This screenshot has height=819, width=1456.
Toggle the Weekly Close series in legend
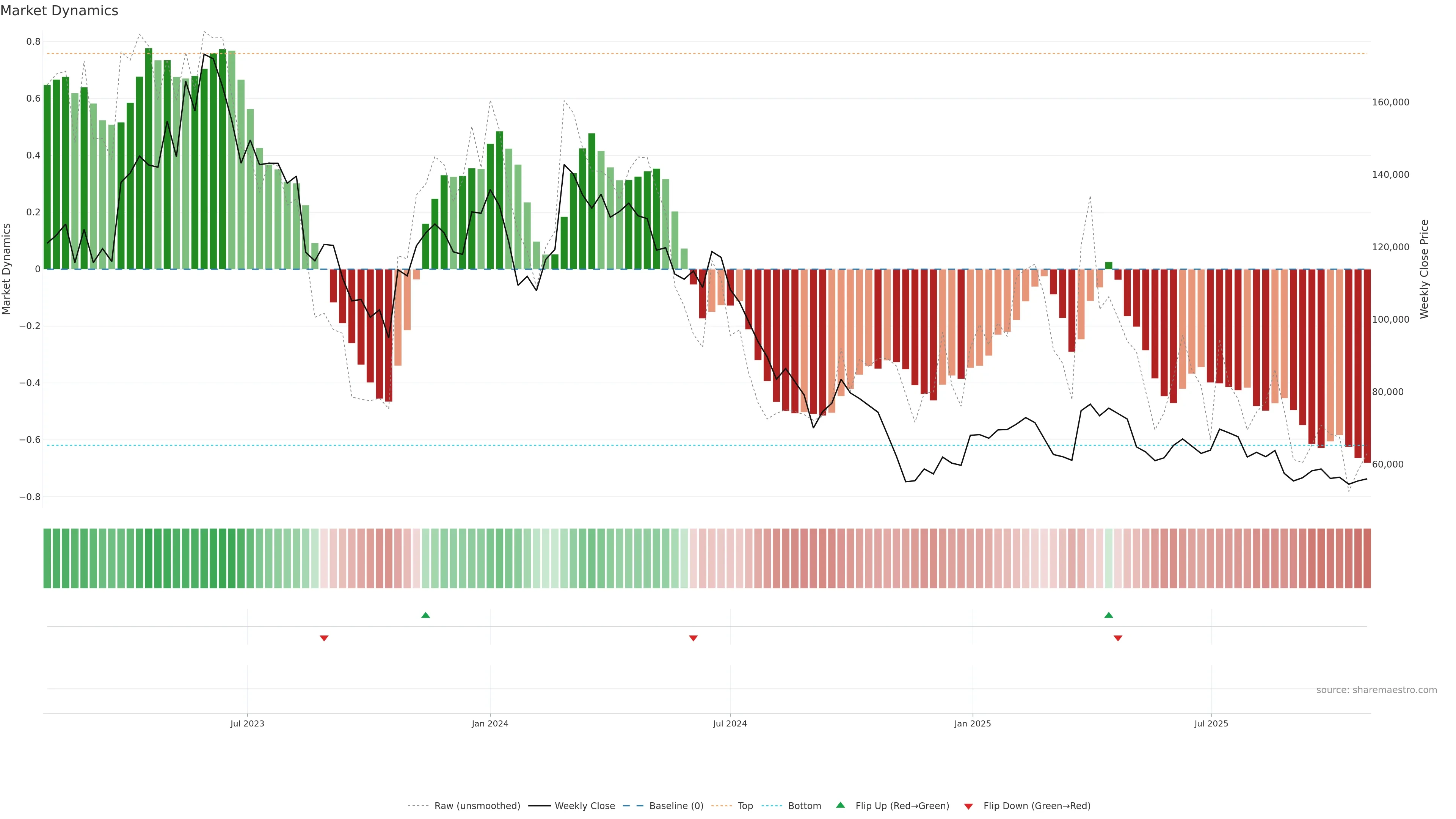click(584, 806)
